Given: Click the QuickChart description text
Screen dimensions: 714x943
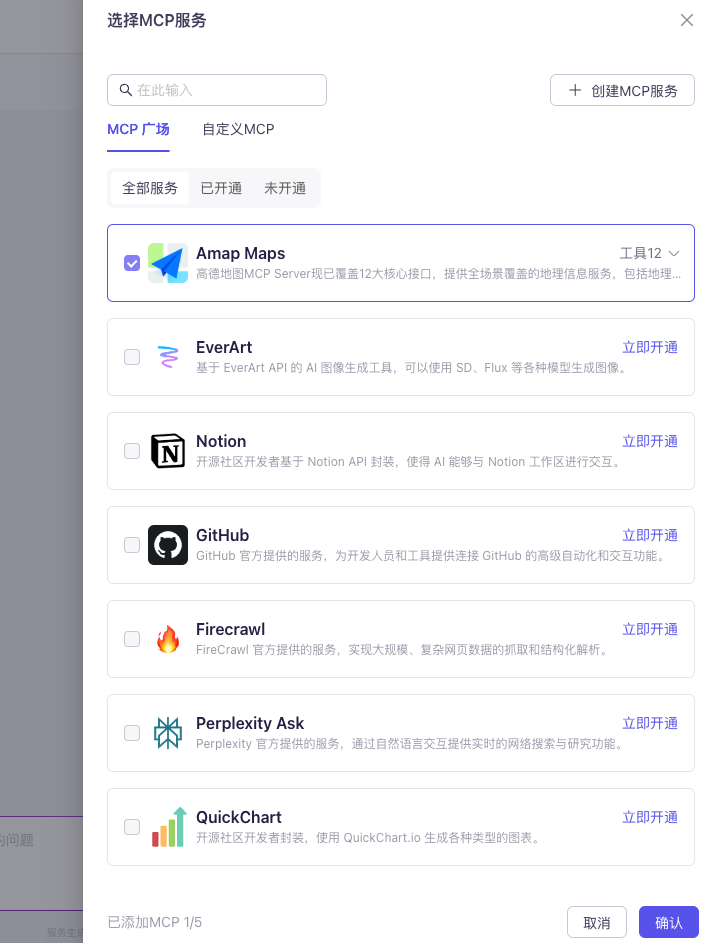Looking at the screenshot, I should coord(368,838).
